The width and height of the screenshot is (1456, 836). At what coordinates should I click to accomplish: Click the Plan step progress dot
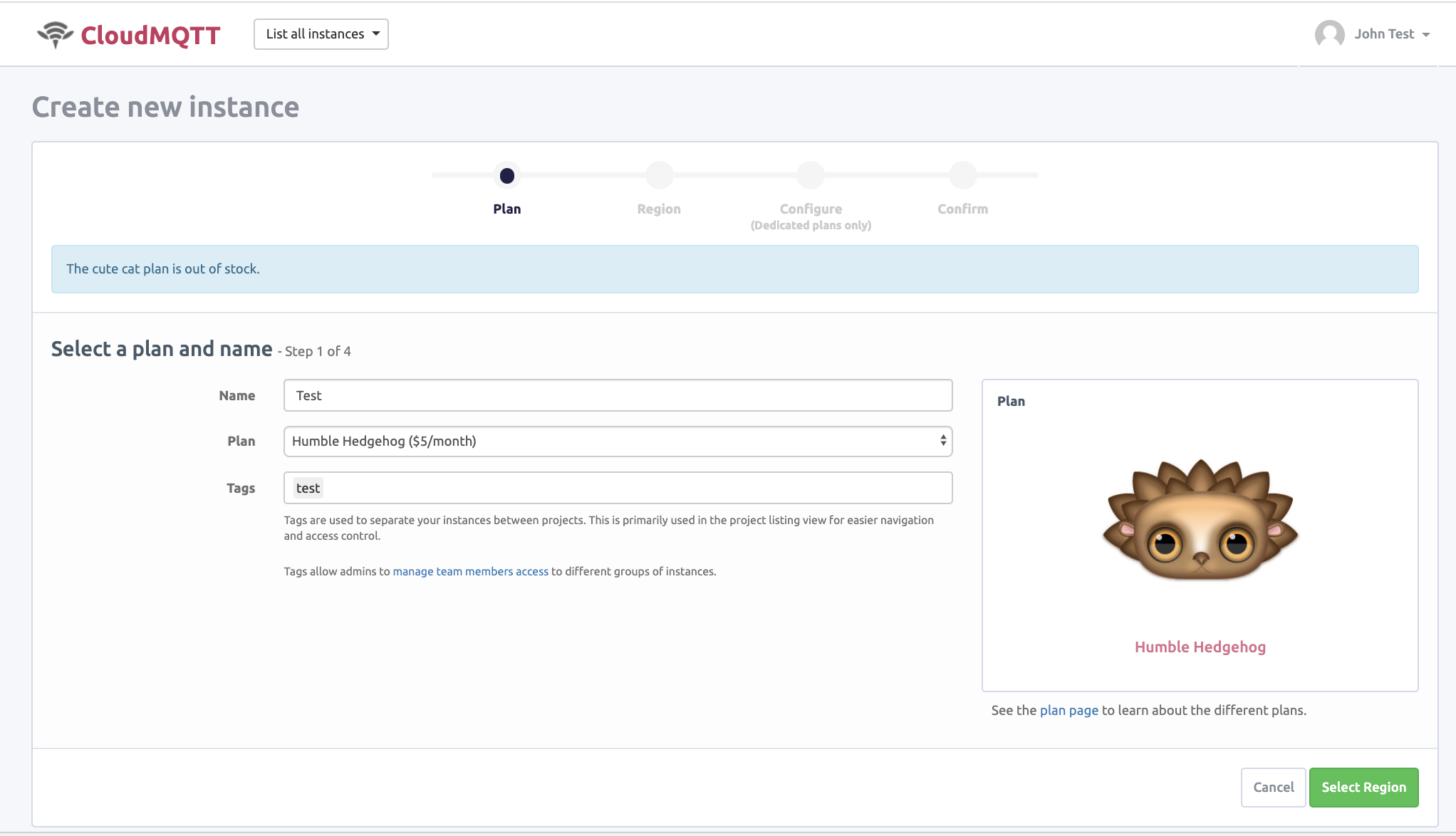[x=507, y=175]
